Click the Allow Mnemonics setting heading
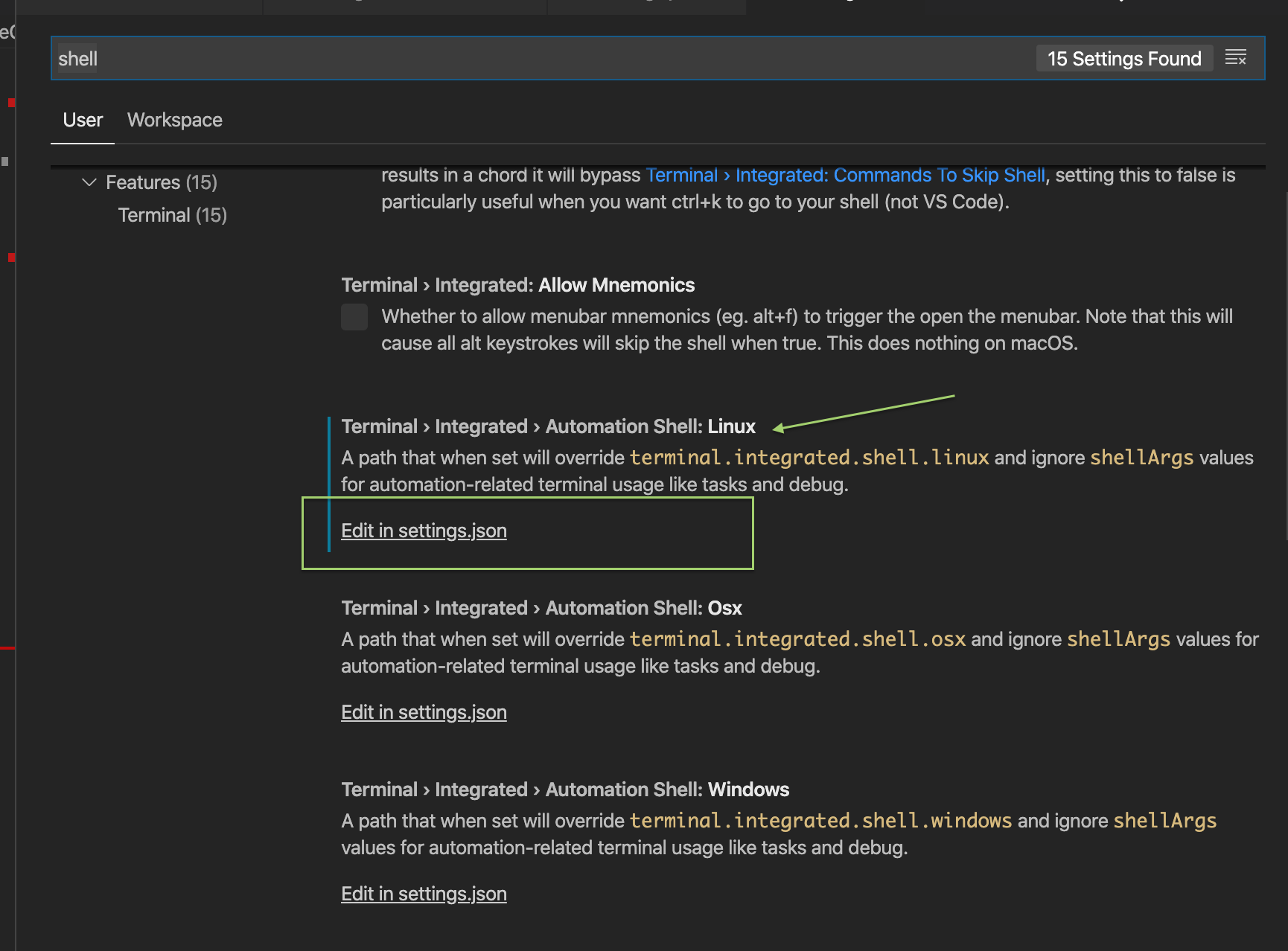 tap(517, 284)
